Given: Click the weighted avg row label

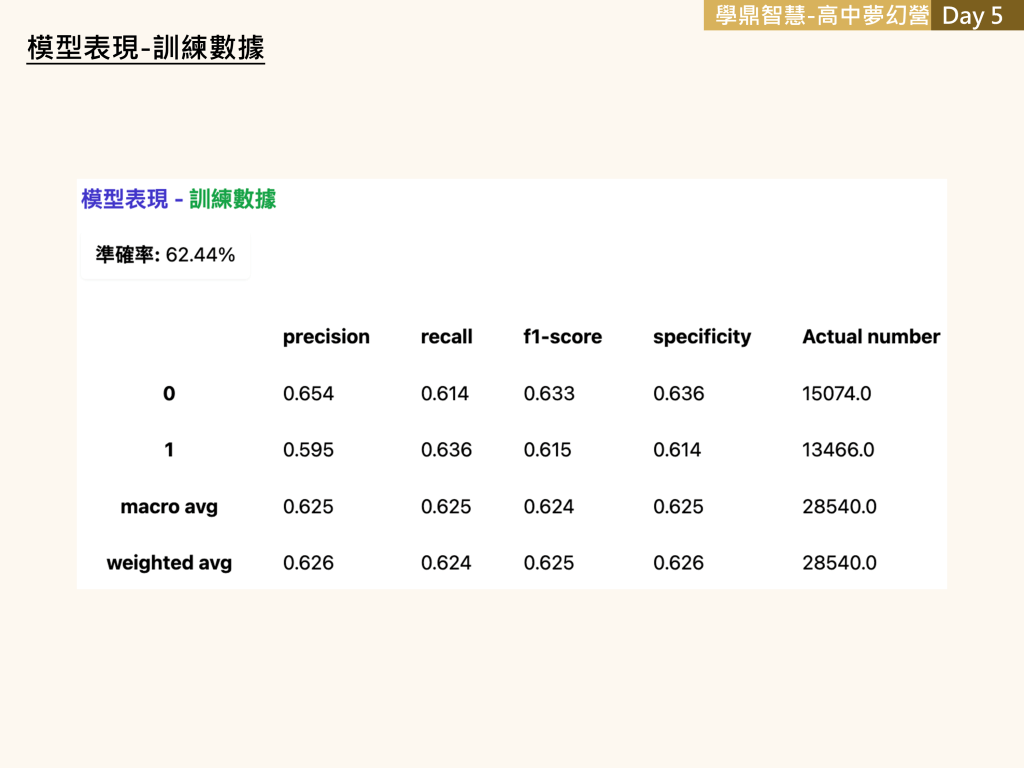Looking at the screenshot, I should 169,563.
